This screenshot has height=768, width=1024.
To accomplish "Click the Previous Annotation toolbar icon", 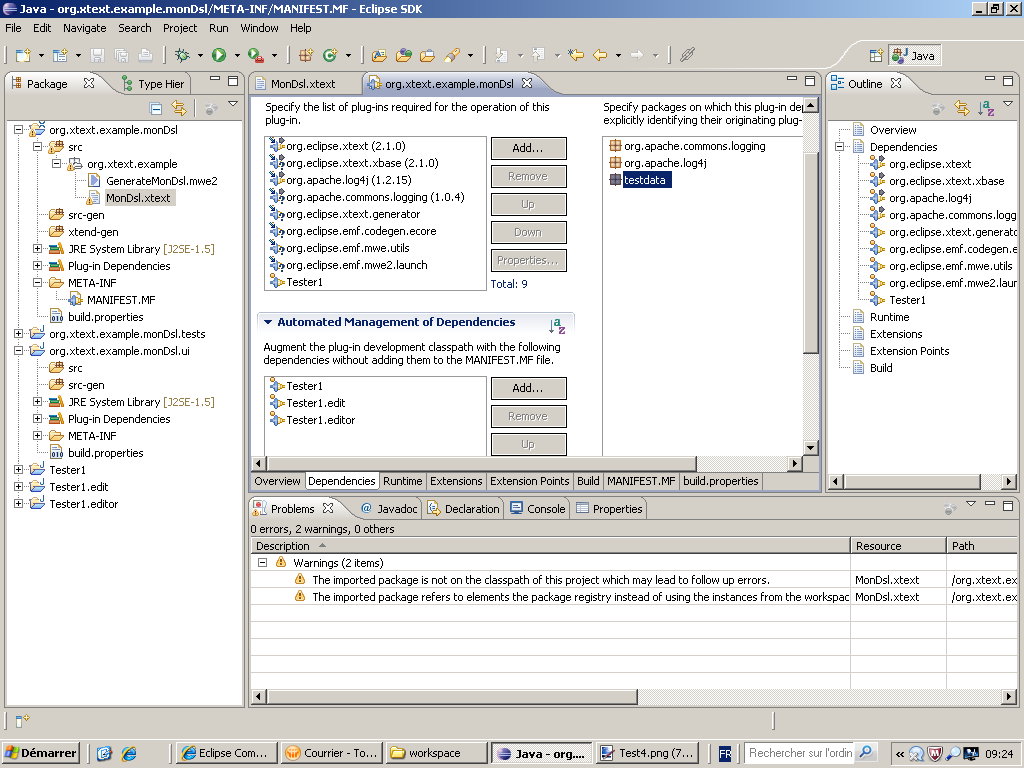I will pos(539,56).
